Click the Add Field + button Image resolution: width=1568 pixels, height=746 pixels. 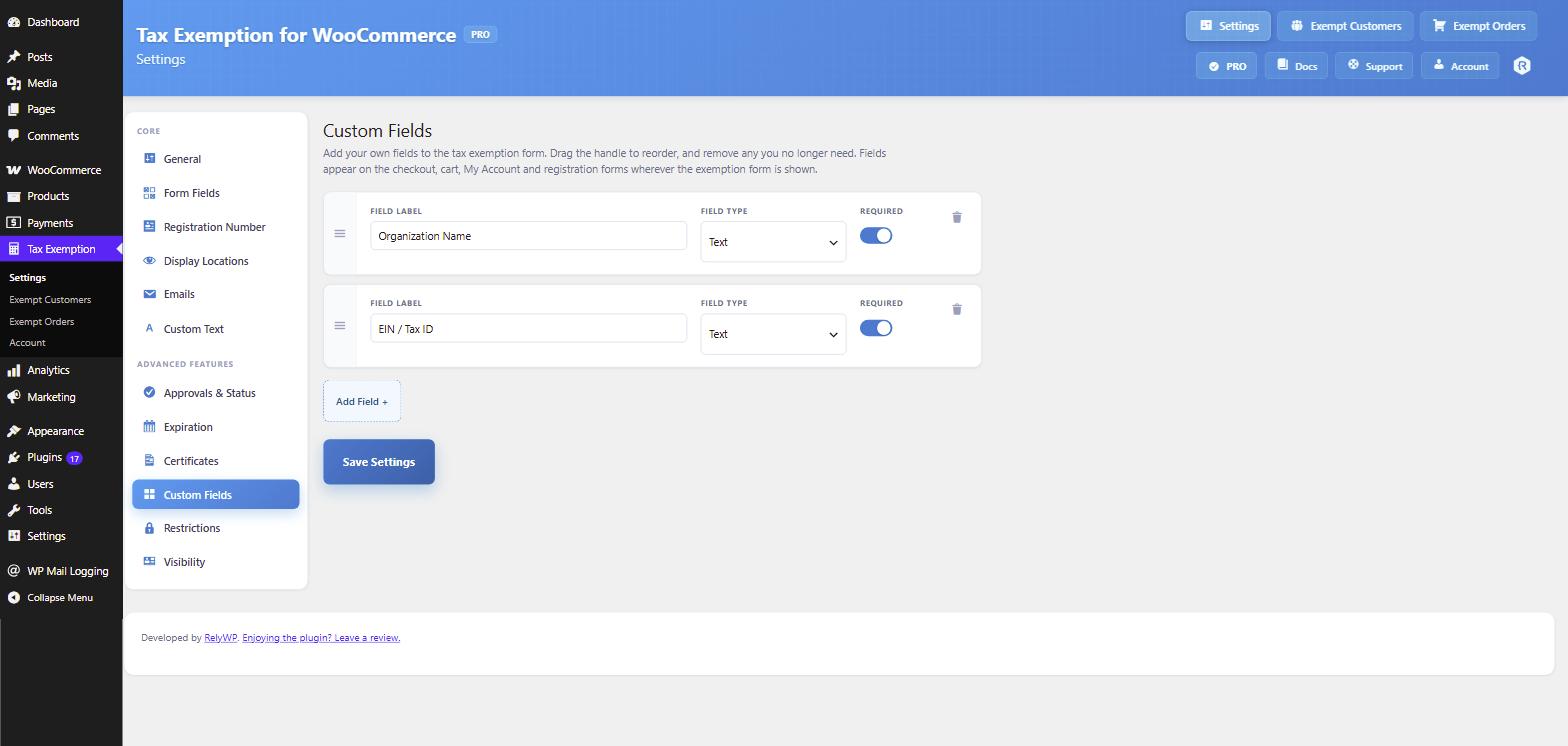click(362, 401)
